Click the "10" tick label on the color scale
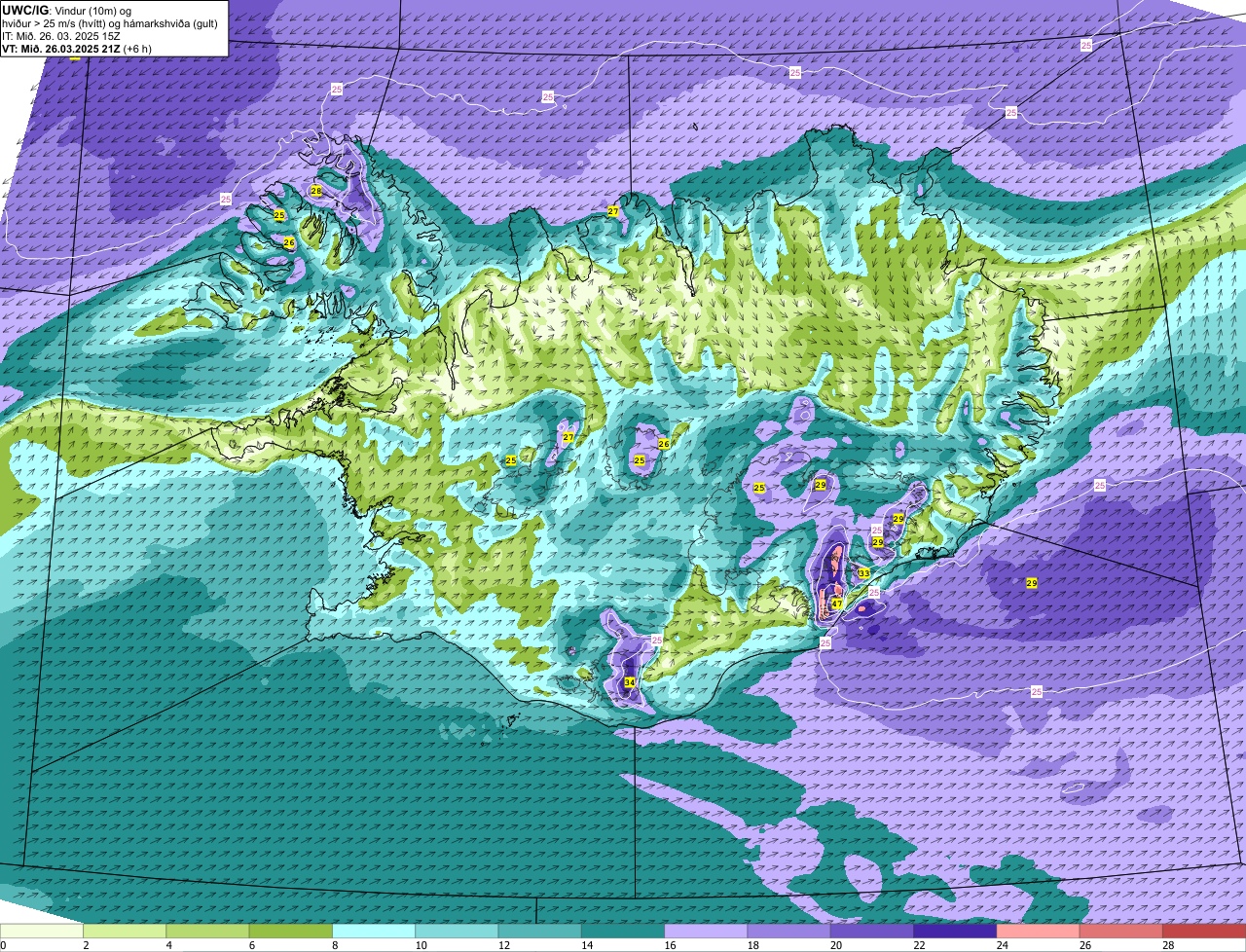1246x952 pixels. tap(421, 945)
